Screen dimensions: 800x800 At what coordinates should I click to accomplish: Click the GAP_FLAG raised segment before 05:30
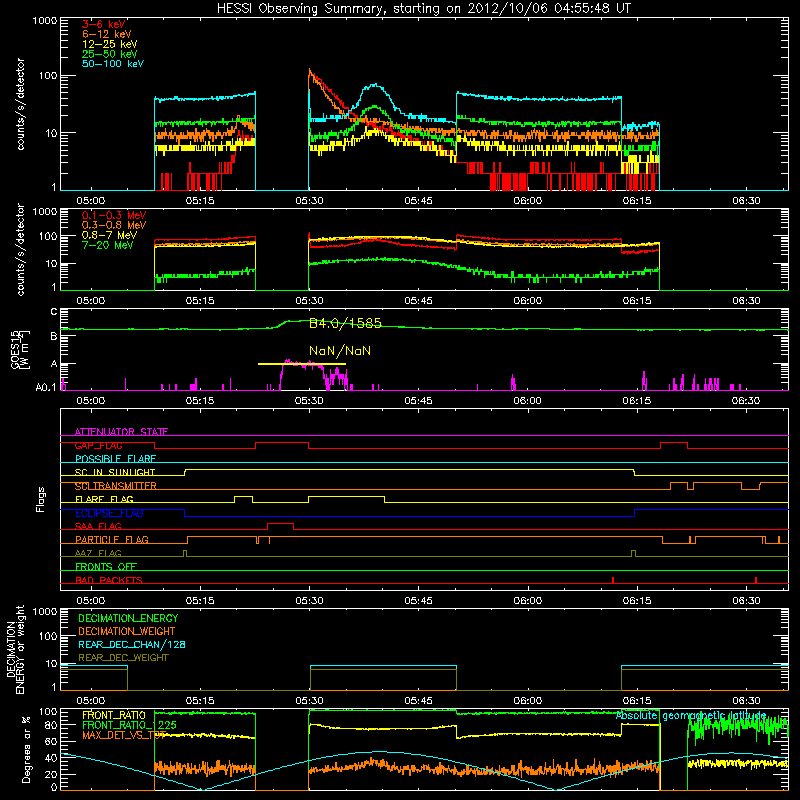click(x=282, y=443)
